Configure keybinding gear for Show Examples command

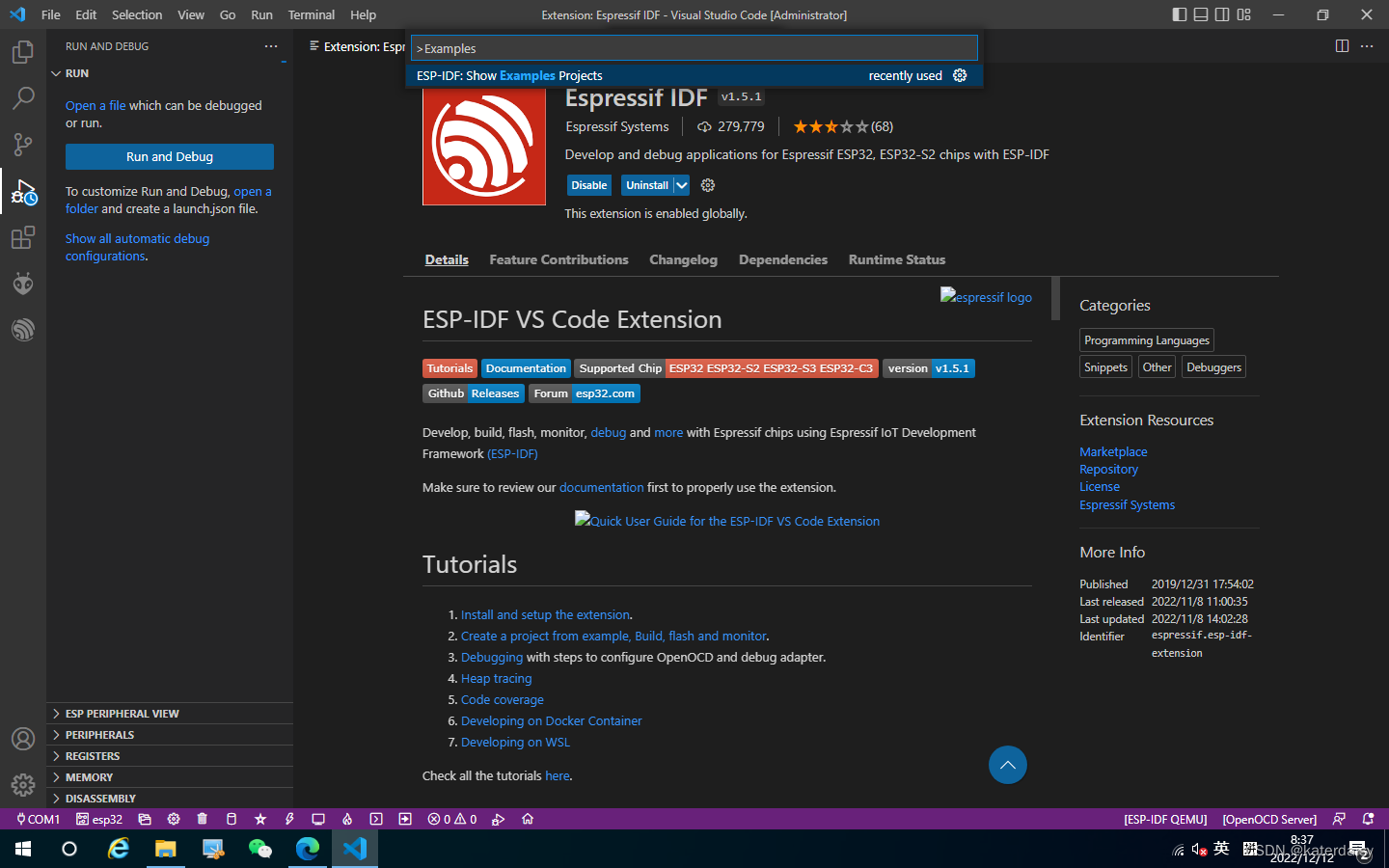click(960, 75)
